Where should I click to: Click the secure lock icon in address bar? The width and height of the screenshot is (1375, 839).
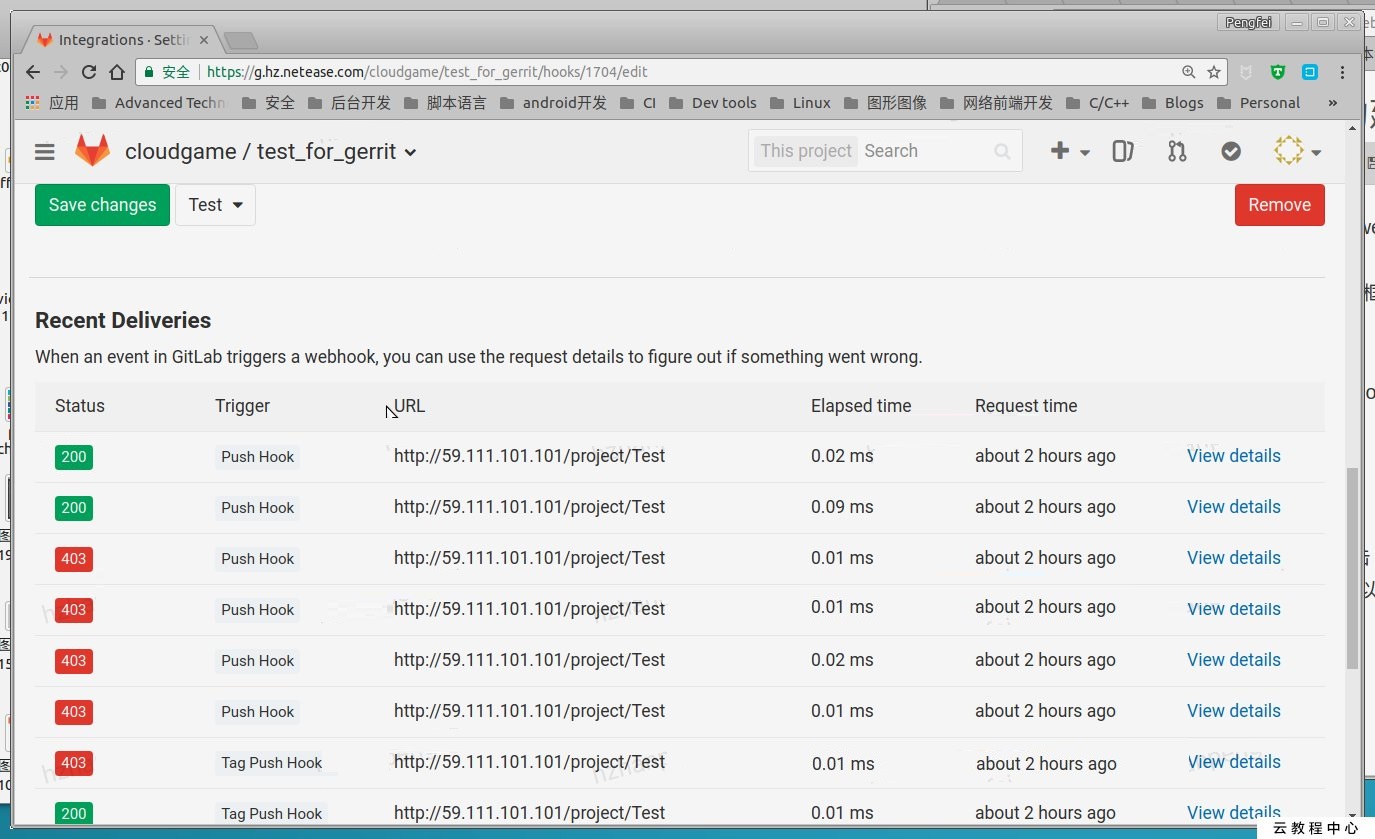[149, 72]
